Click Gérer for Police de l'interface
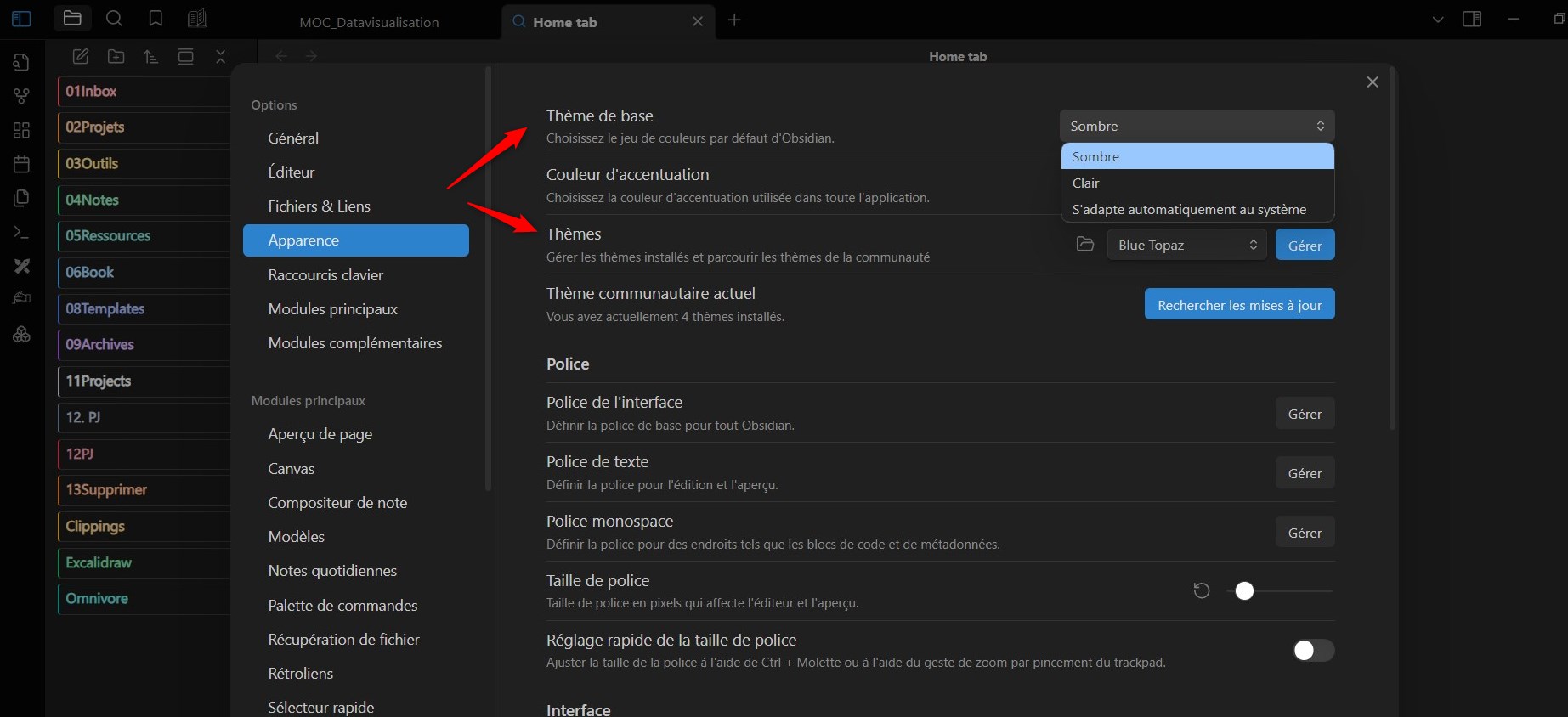Screen dimensions: 1568x717 (1305, 414)
